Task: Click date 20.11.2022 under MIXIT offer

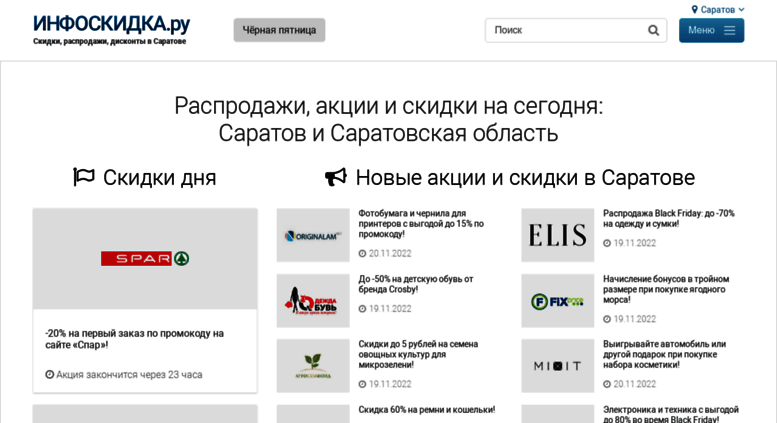Action: (635, 384)
